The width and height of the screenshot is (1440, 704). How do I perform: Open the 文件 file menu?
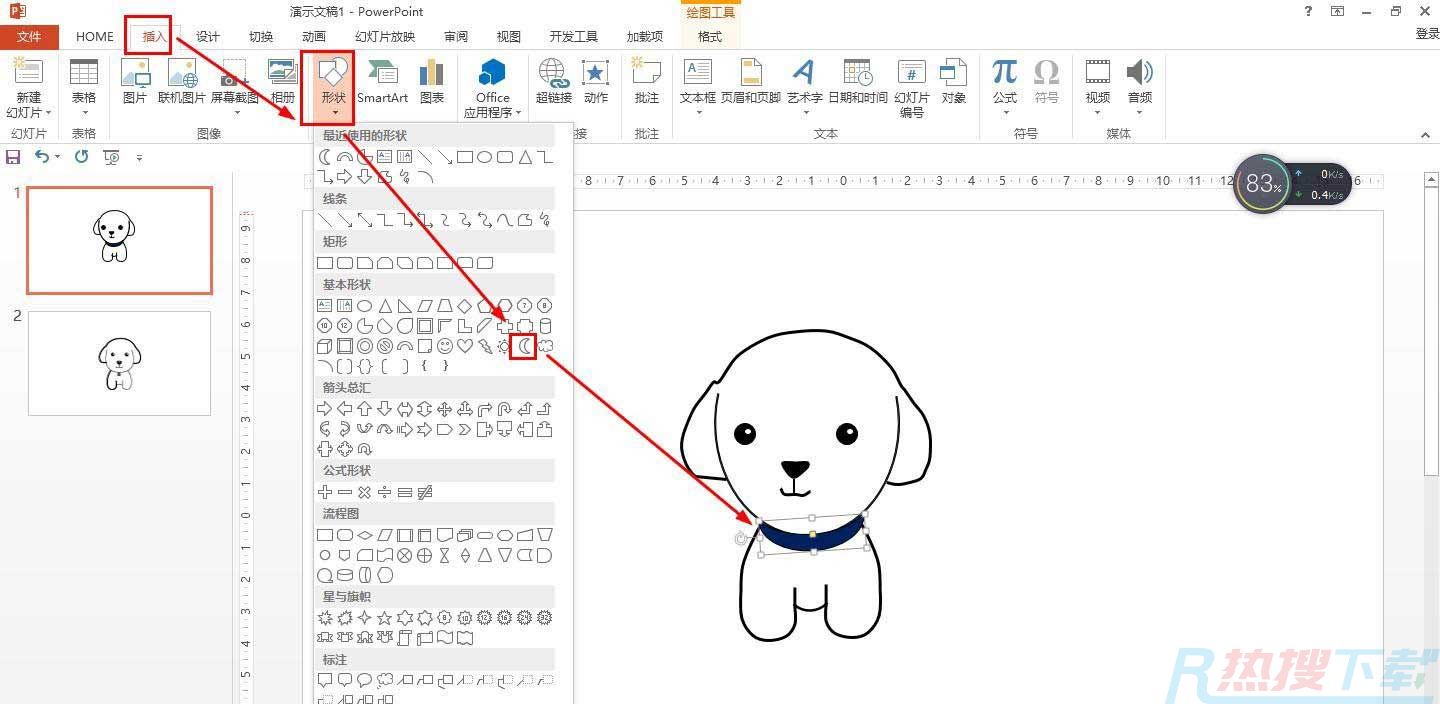(x=29, y=36)
